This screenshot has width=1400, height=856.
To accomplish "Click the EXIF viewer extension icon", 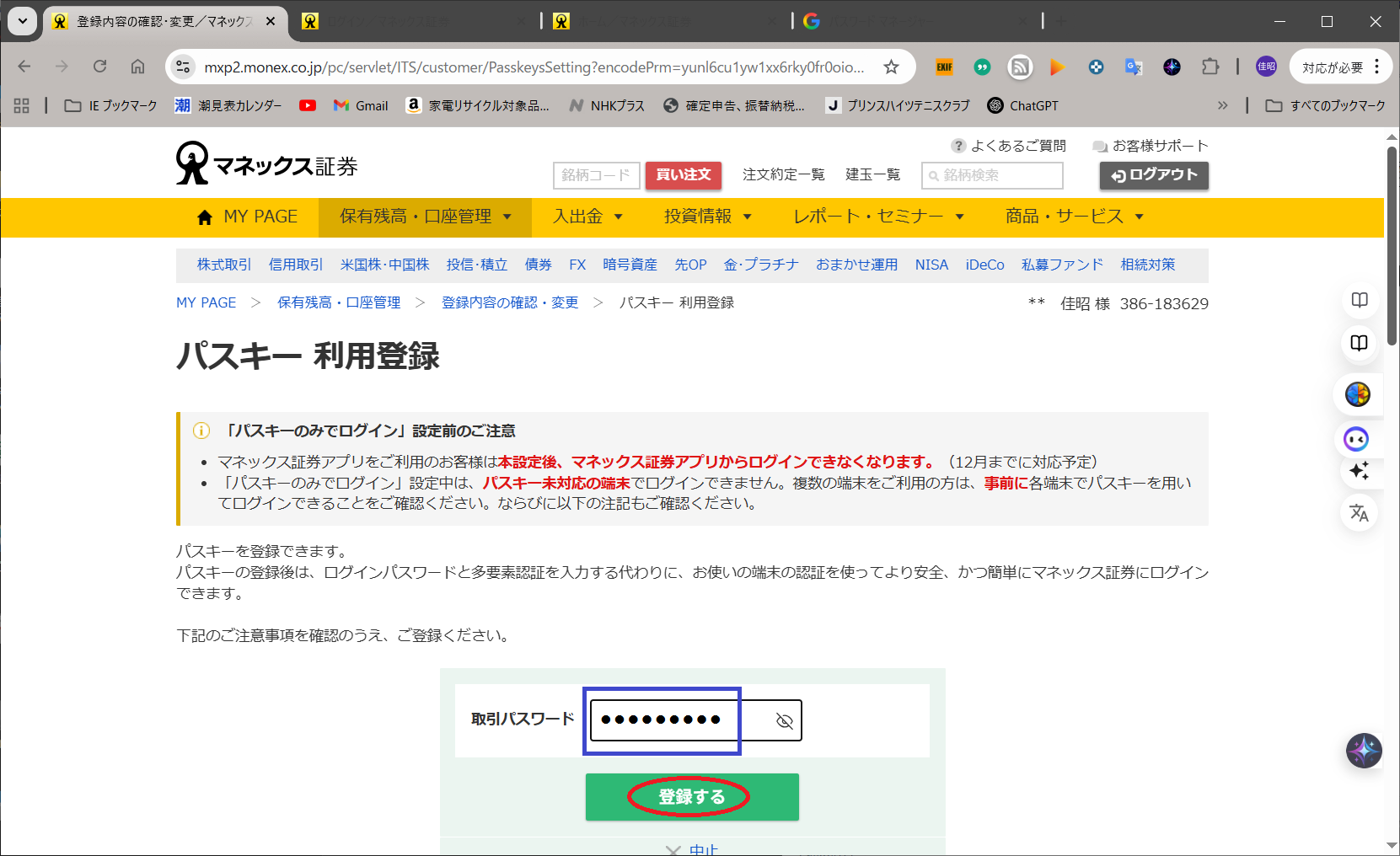I will pos(944,67).
